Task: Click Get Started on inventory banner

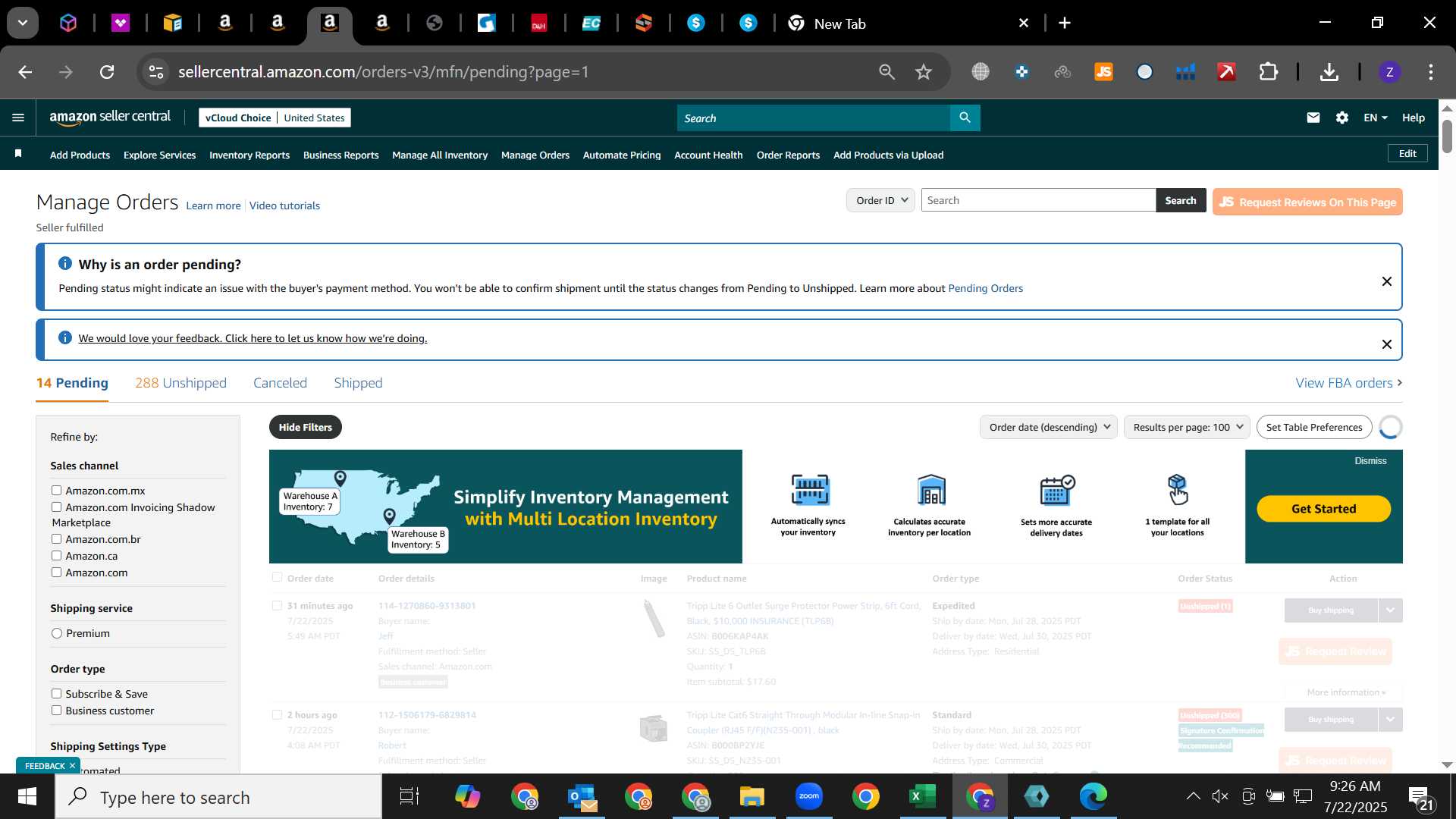Action: [1323, 509]
